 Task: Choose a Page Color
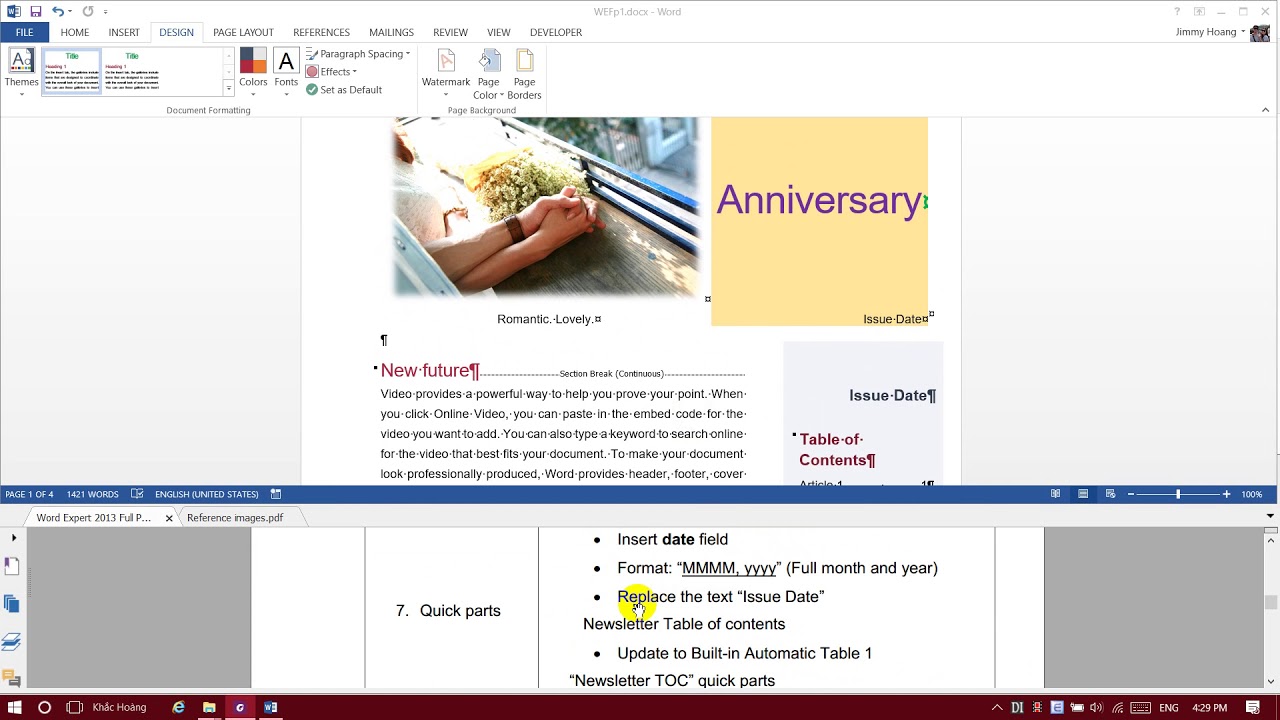(488, 73)
